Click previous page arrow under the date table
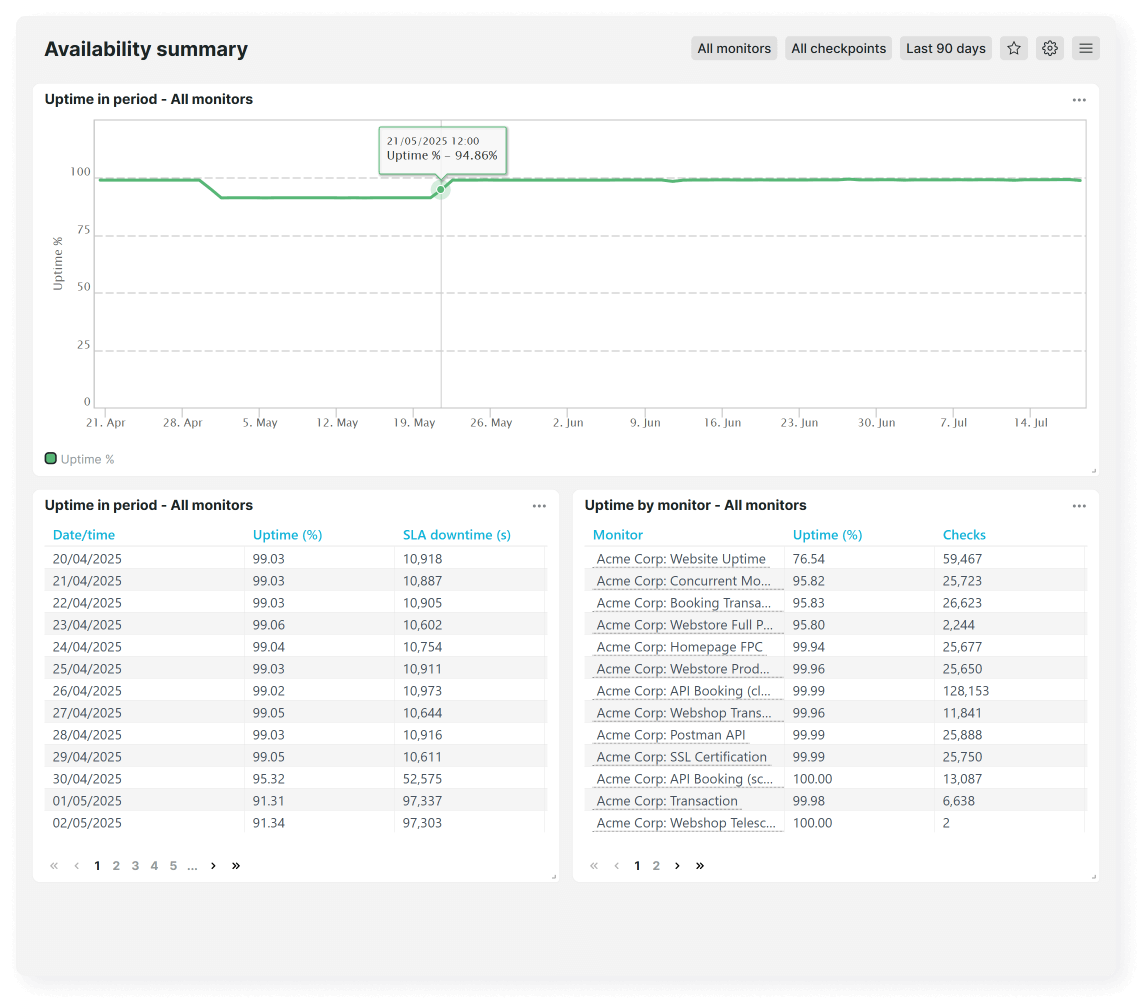Screen dimensions: 1148x1008 click(76, 865)
